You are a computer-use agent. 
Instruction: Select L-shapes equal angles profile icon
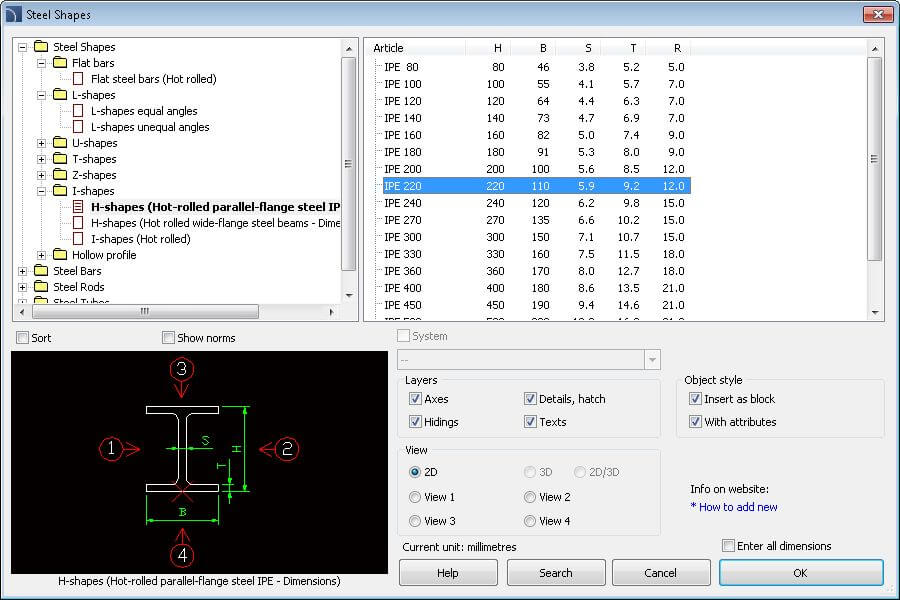tap(78, 111)
